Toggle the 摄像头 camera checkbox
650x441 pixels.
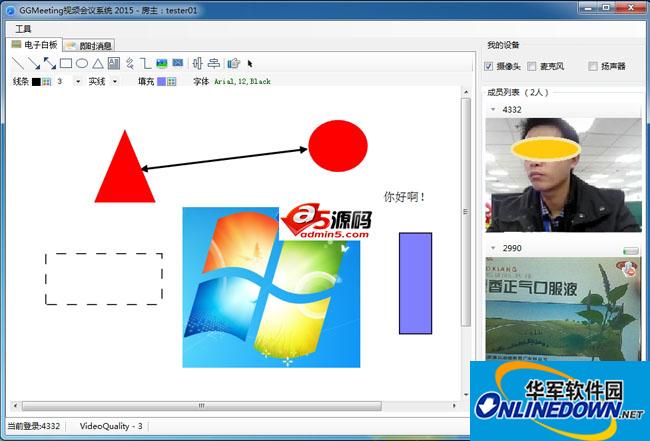coord(489,66)
